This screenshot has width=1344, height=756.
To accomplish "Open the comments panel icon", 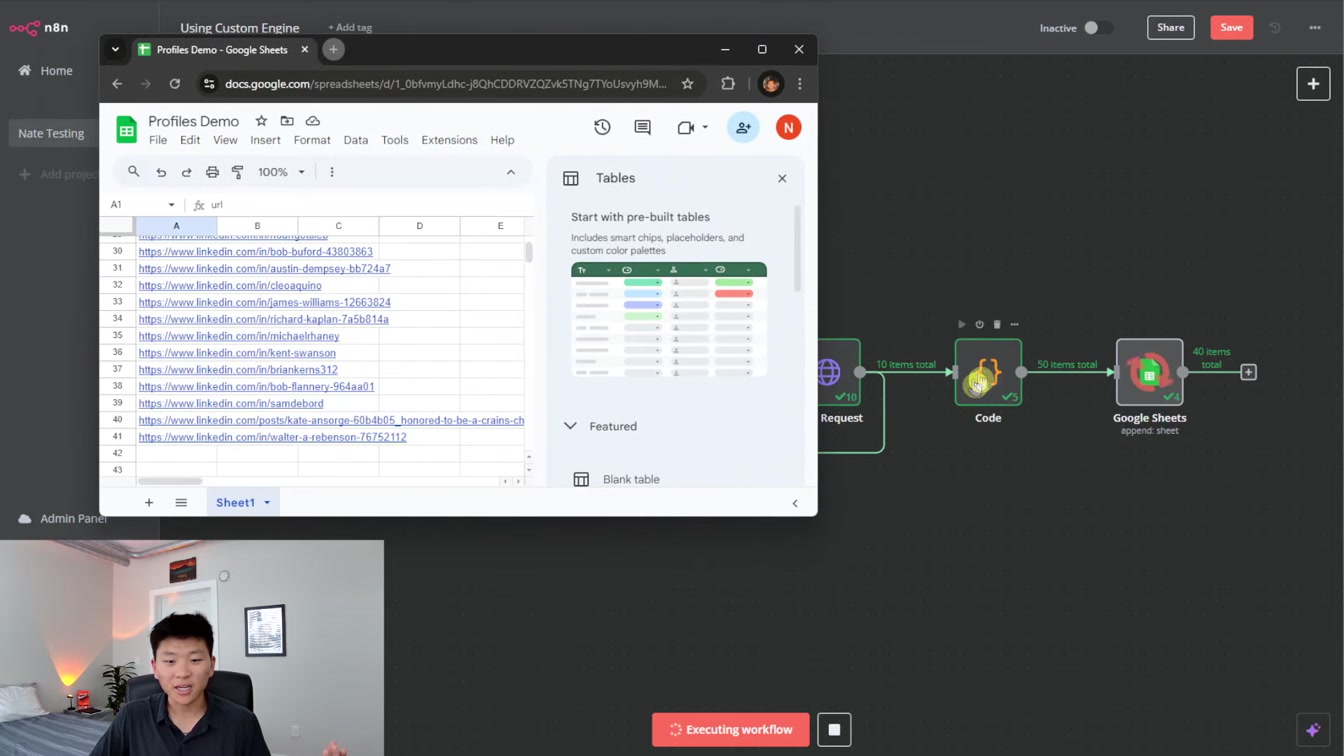I will point(642,127).
